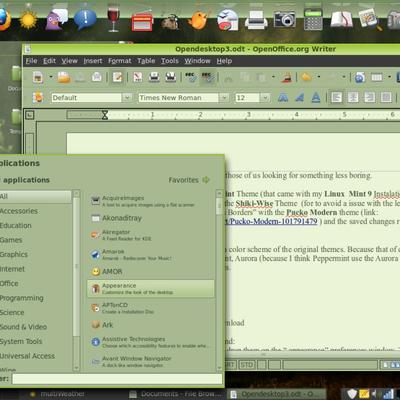Expand the Table dropdown arrow
Screen dimensions: 400x400
(x=389, y=77)
